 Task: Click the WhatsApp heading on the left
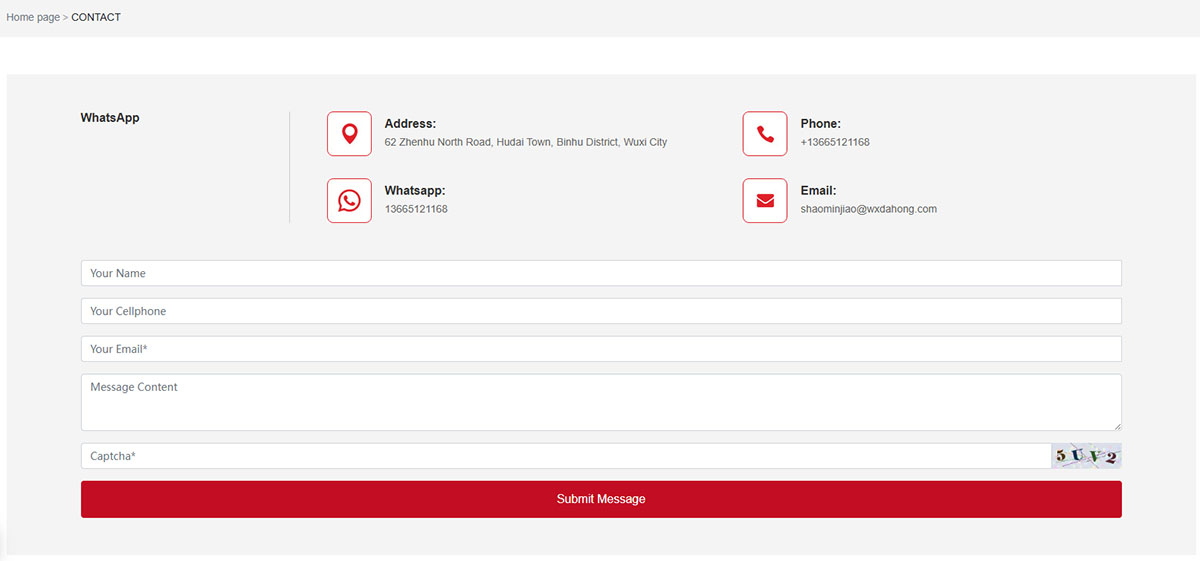coord(110,117)
